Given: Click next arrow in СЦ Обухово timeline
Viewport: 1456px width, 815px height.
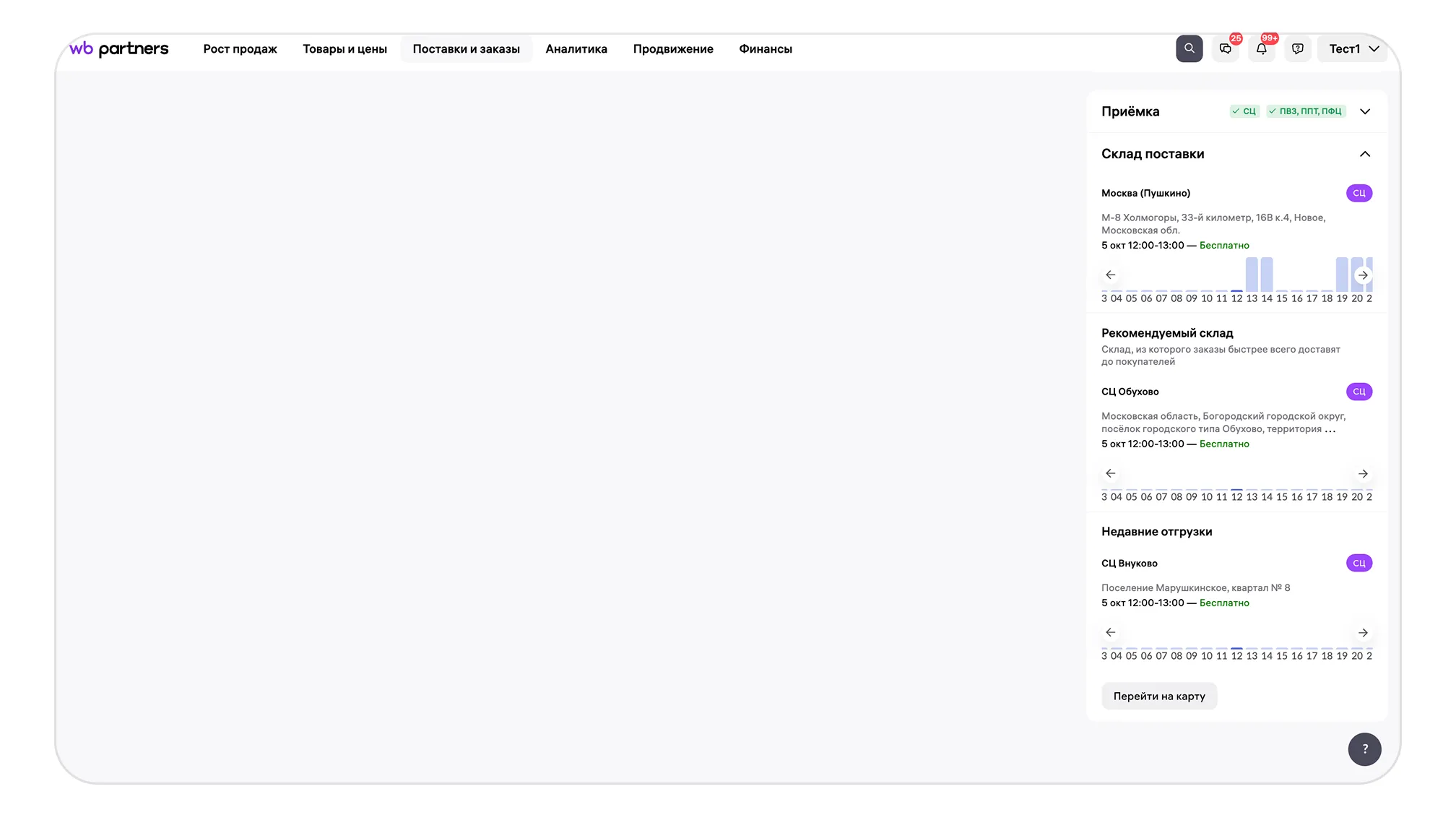Looking at the screenshot, I should click(x=1363, y=473).
